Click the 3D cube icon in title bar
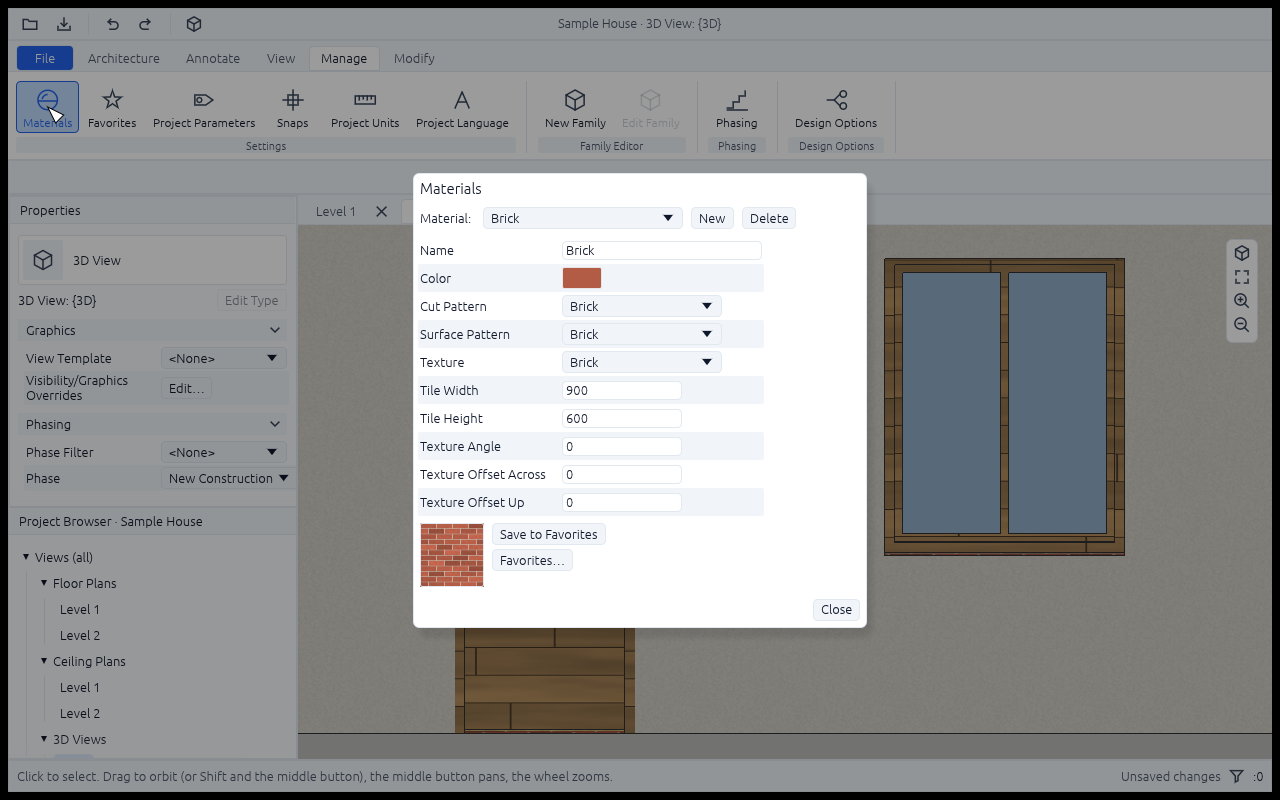The image size is (1280, 800). (194, 24)
